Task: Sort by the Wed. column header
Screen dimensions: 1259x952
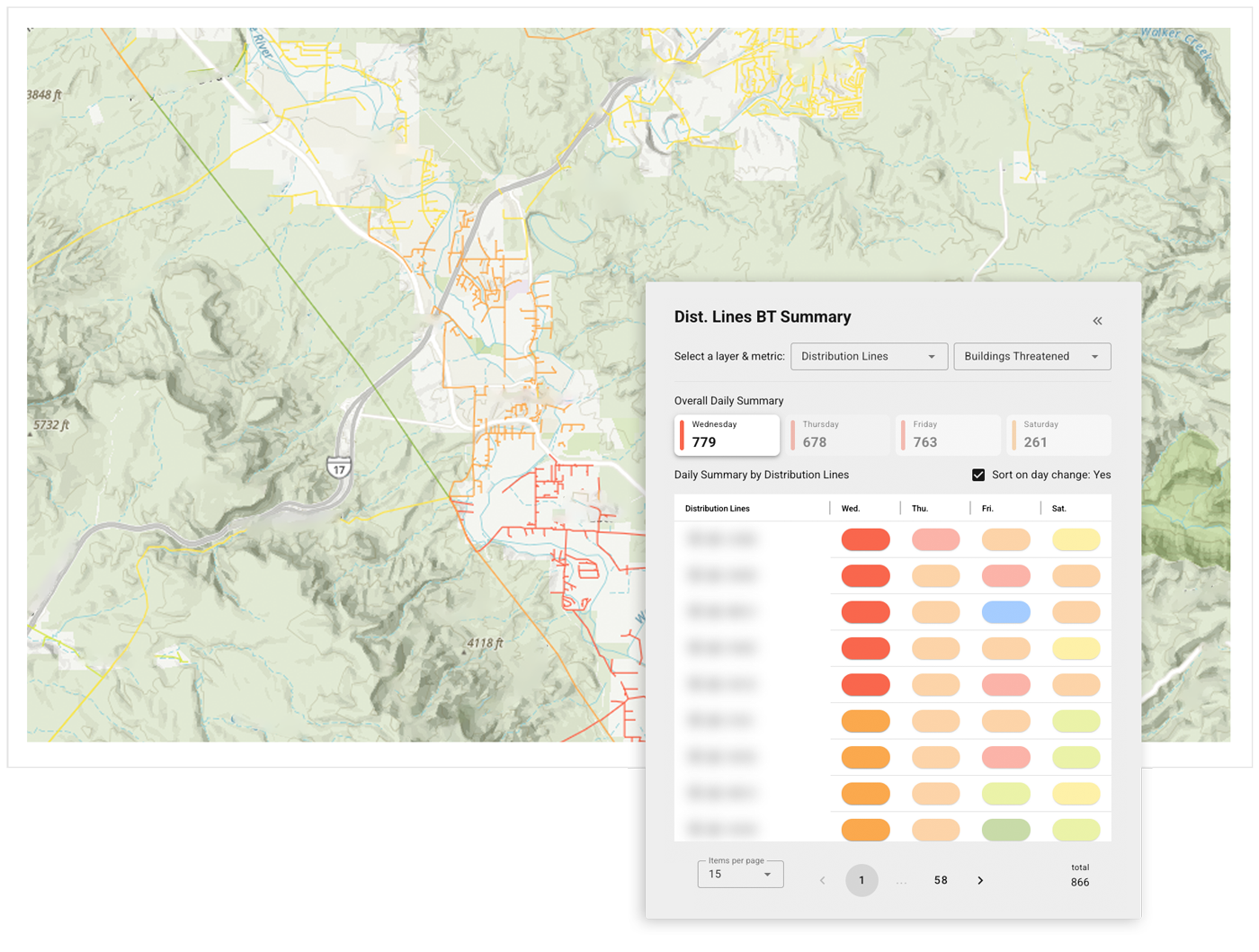Action: point(851,509)
